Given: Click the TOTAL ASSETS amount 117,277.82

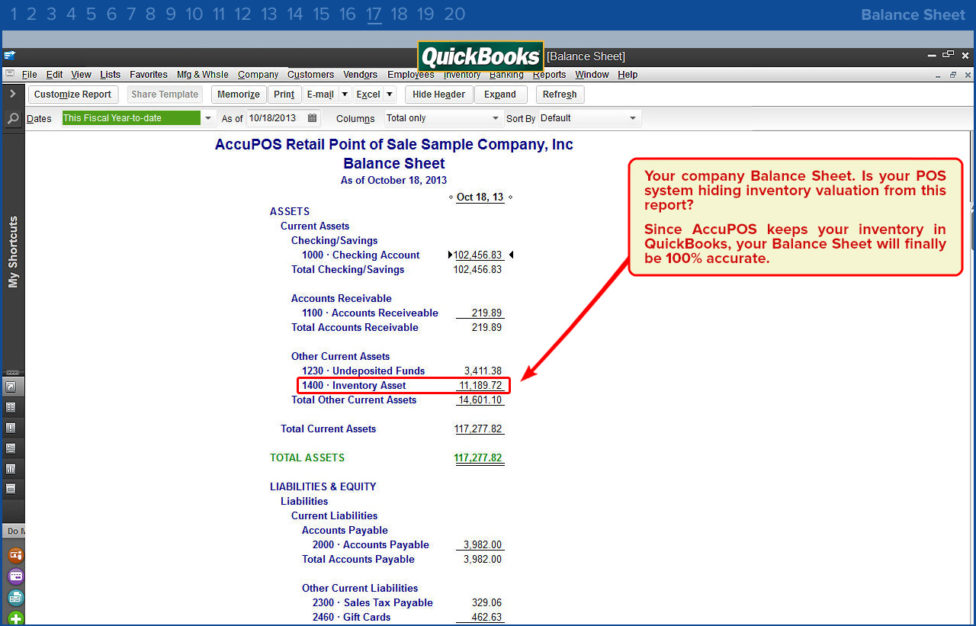Looking at the screenshot, I should point(478,458).
